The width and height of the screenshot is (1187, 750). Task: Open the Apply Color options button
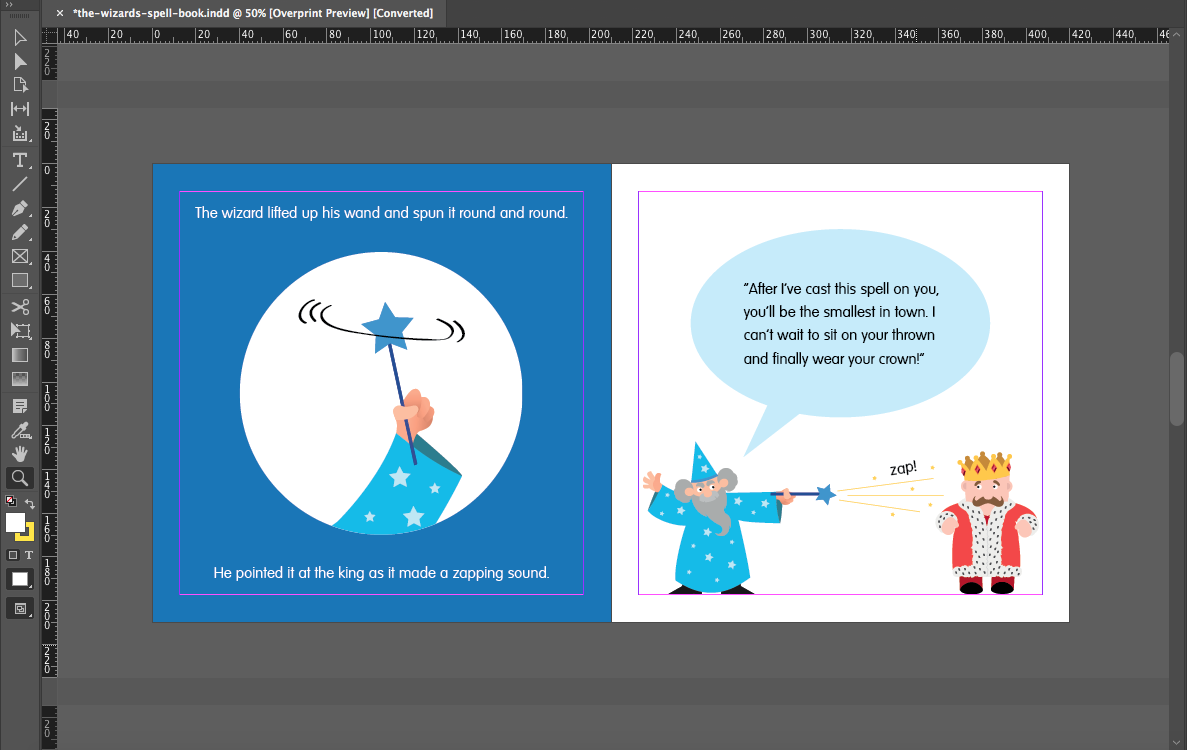(x=20, y=579)
